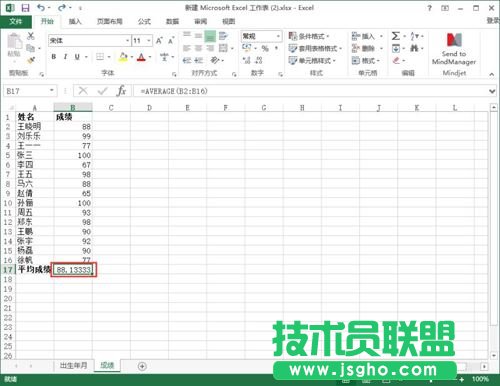Click the zoom in plus on the zoom slider

462,379
